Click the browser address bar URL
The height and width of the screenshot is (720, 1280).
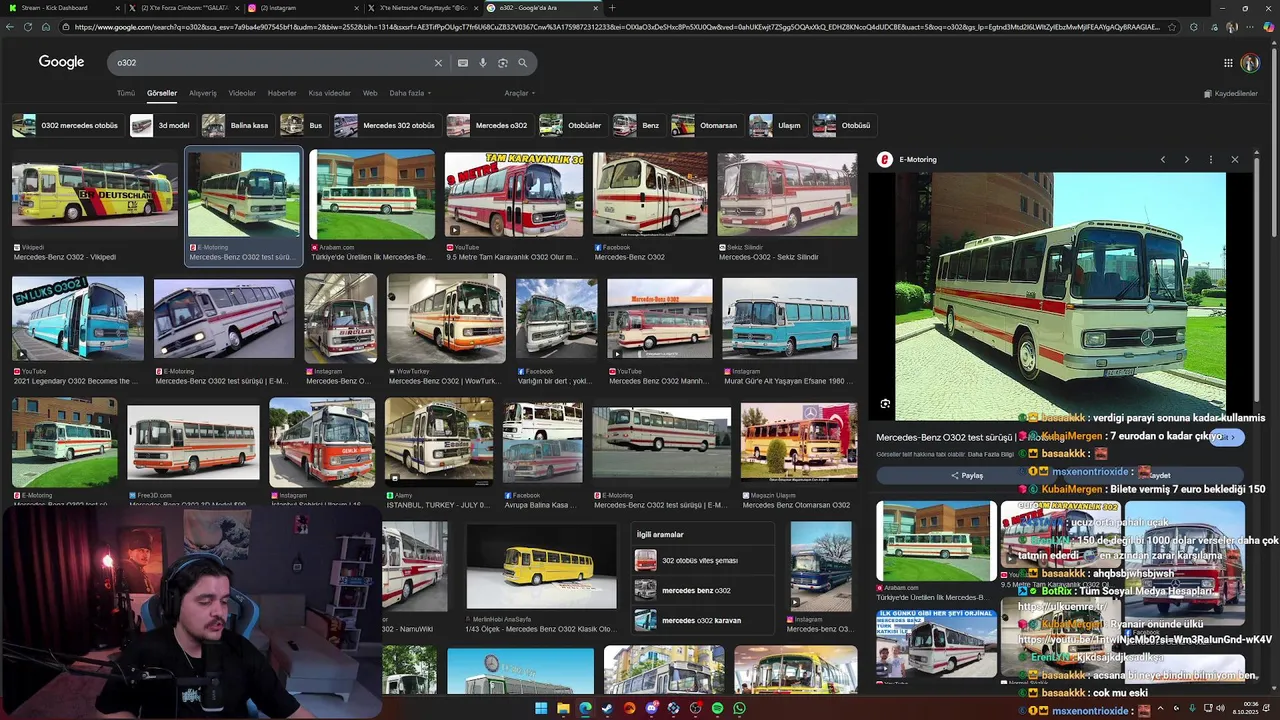pos(615,27)
